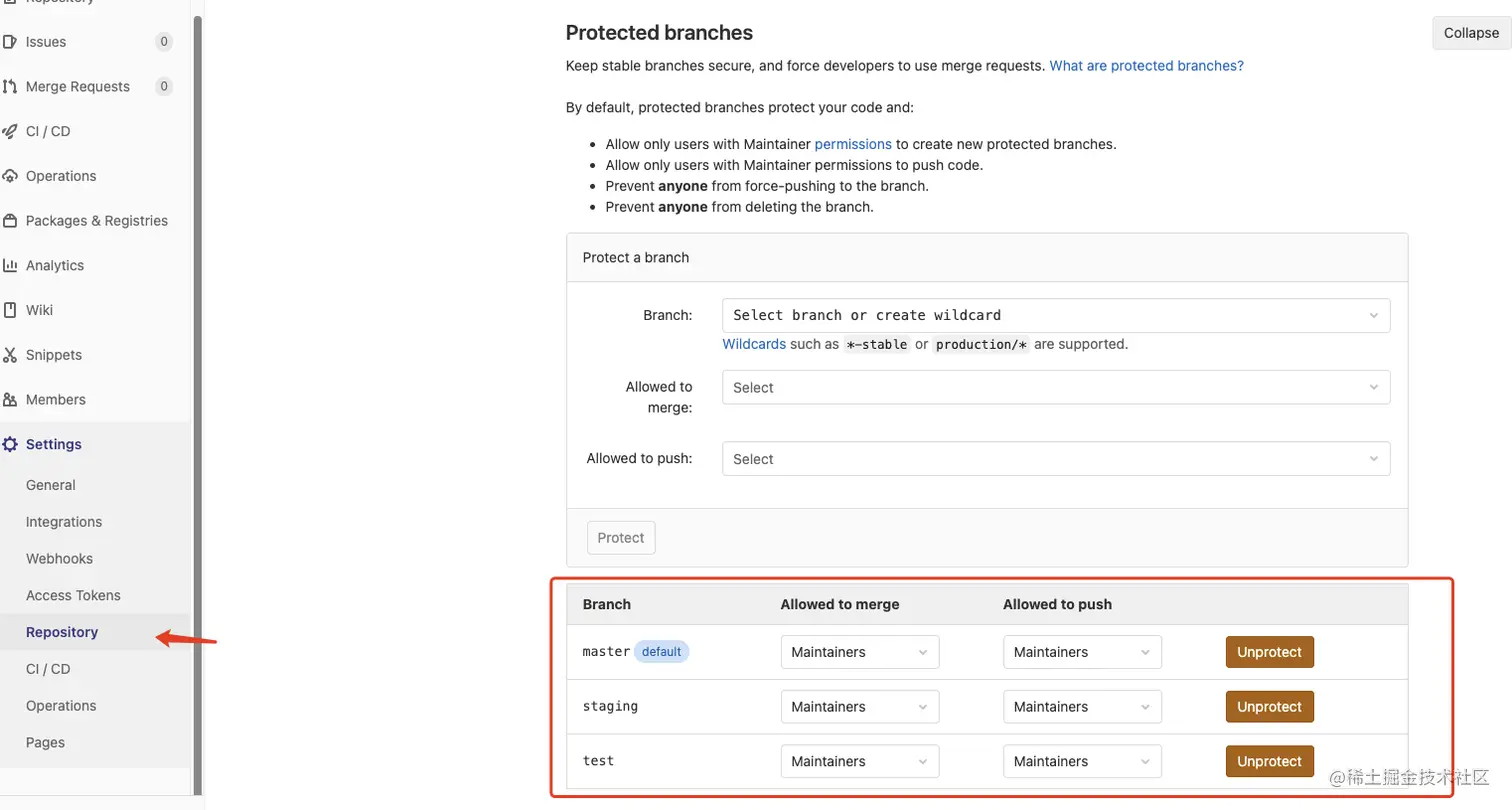Expand the Allowed to merge Select dropdown
This screenshot has height=810, width=1512.
click(x=1055, y=388)
